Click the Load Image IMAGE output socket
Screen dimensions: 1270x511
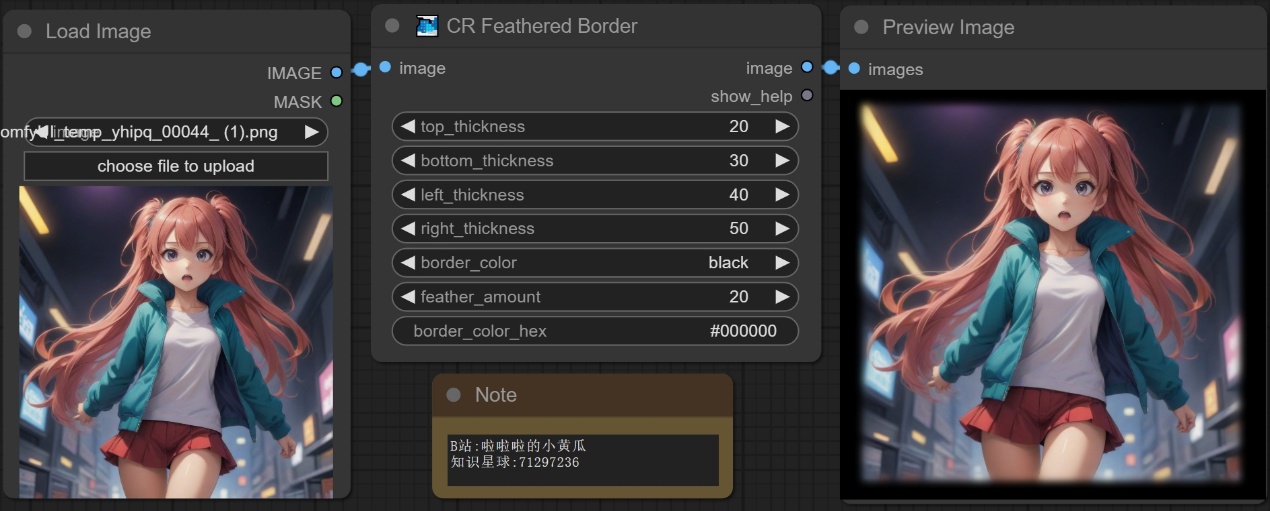point(336,73)
